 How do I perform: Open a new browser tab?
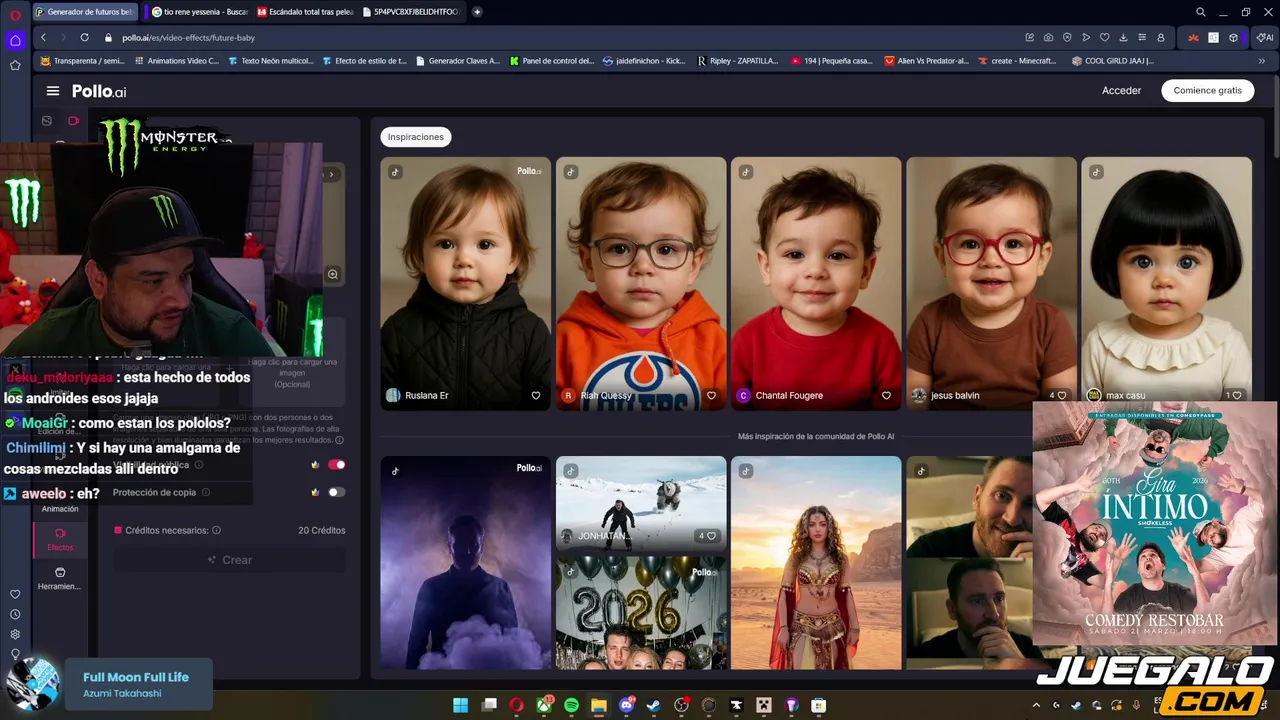477,12
